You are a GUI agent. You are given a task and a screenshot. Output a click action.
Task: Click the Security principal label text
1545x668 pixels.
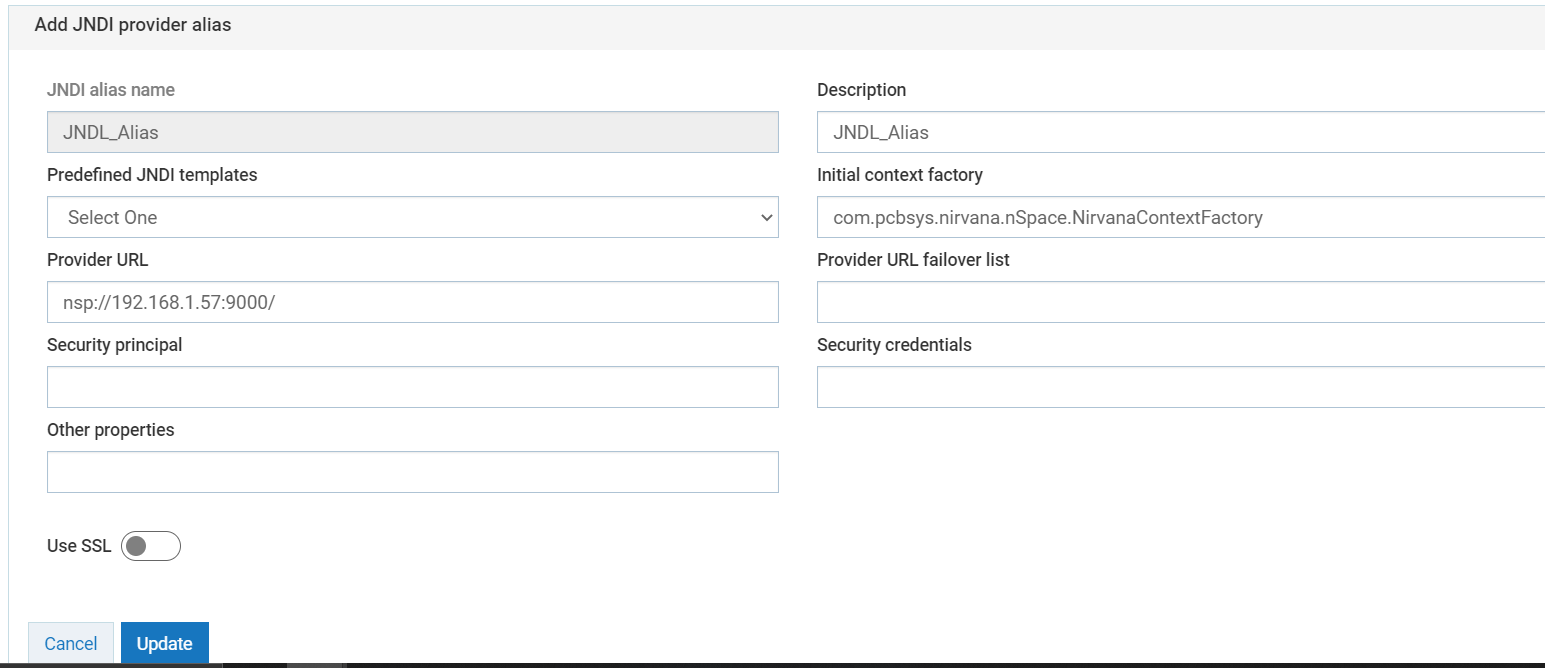pyautogui.click(x=114, y=345)
